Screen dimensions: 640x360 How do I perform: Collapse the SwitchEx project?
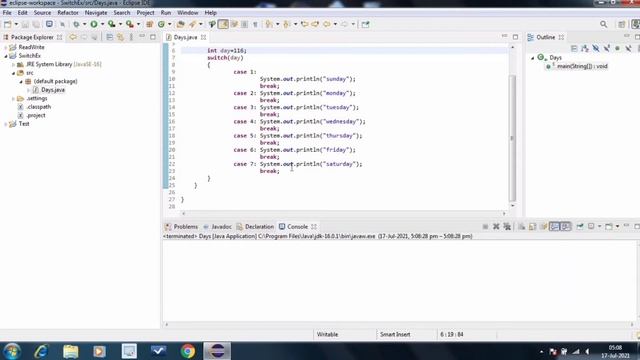point(5,56)
